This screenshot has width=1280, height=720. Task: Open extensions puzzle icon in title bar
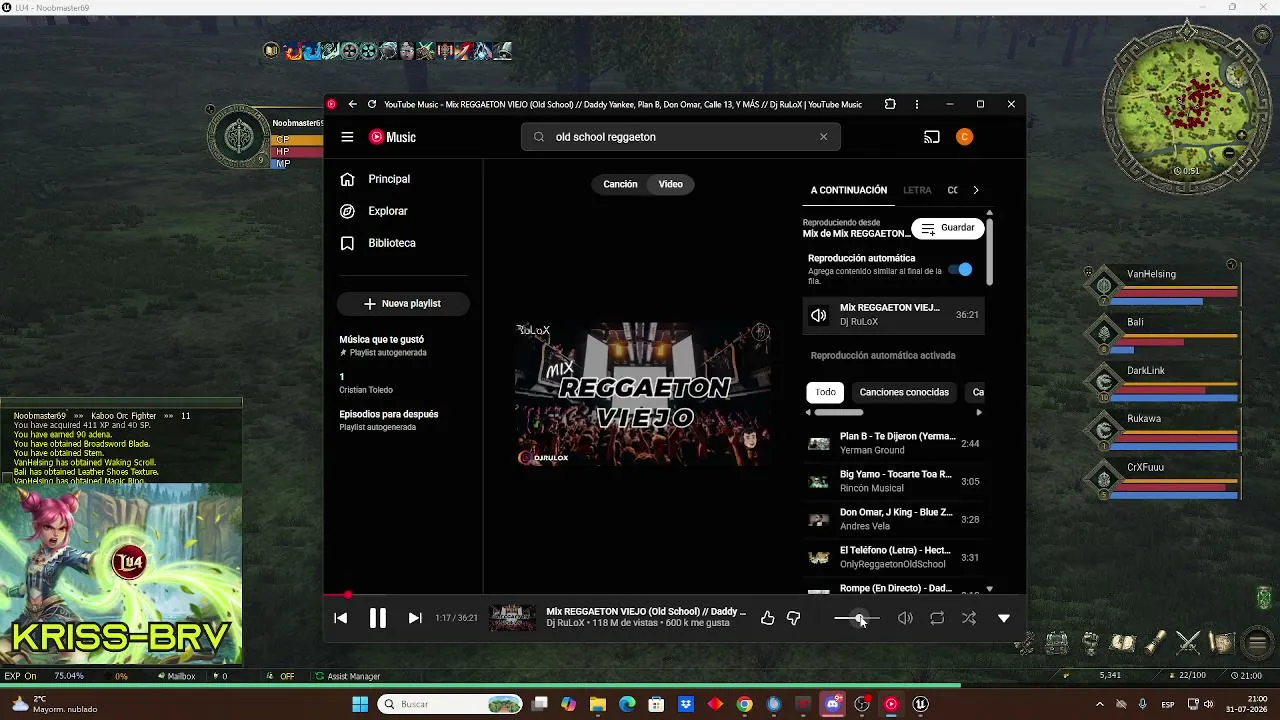tap(890, 104)
